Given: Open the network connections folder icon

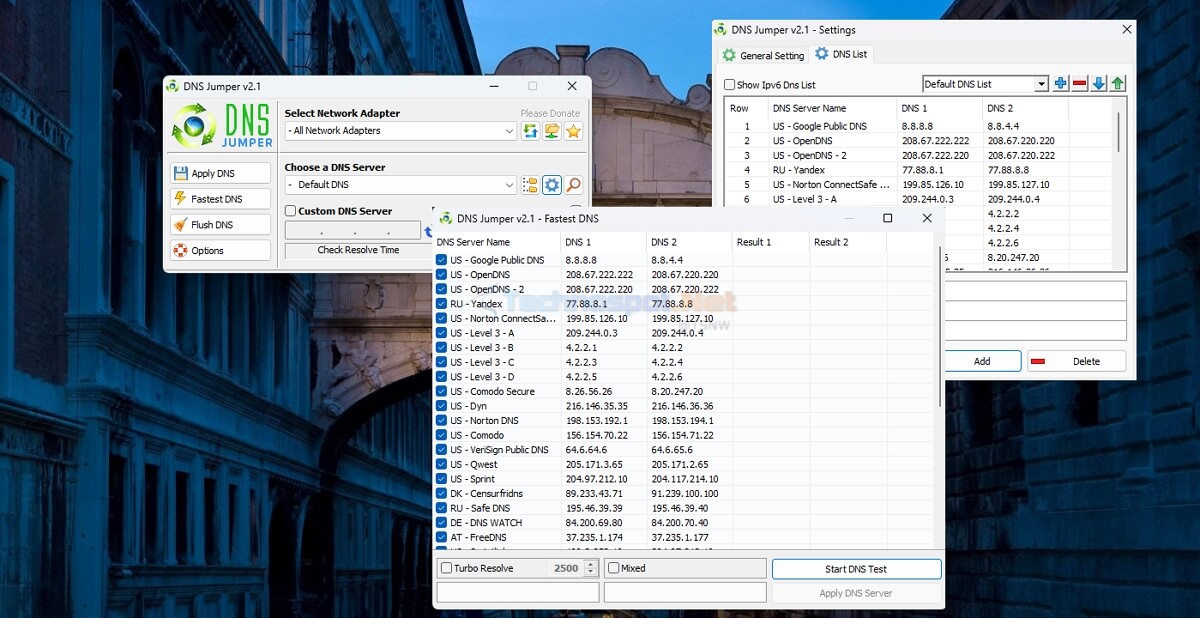Looking at the screenshot, I should tap(552, 131).
